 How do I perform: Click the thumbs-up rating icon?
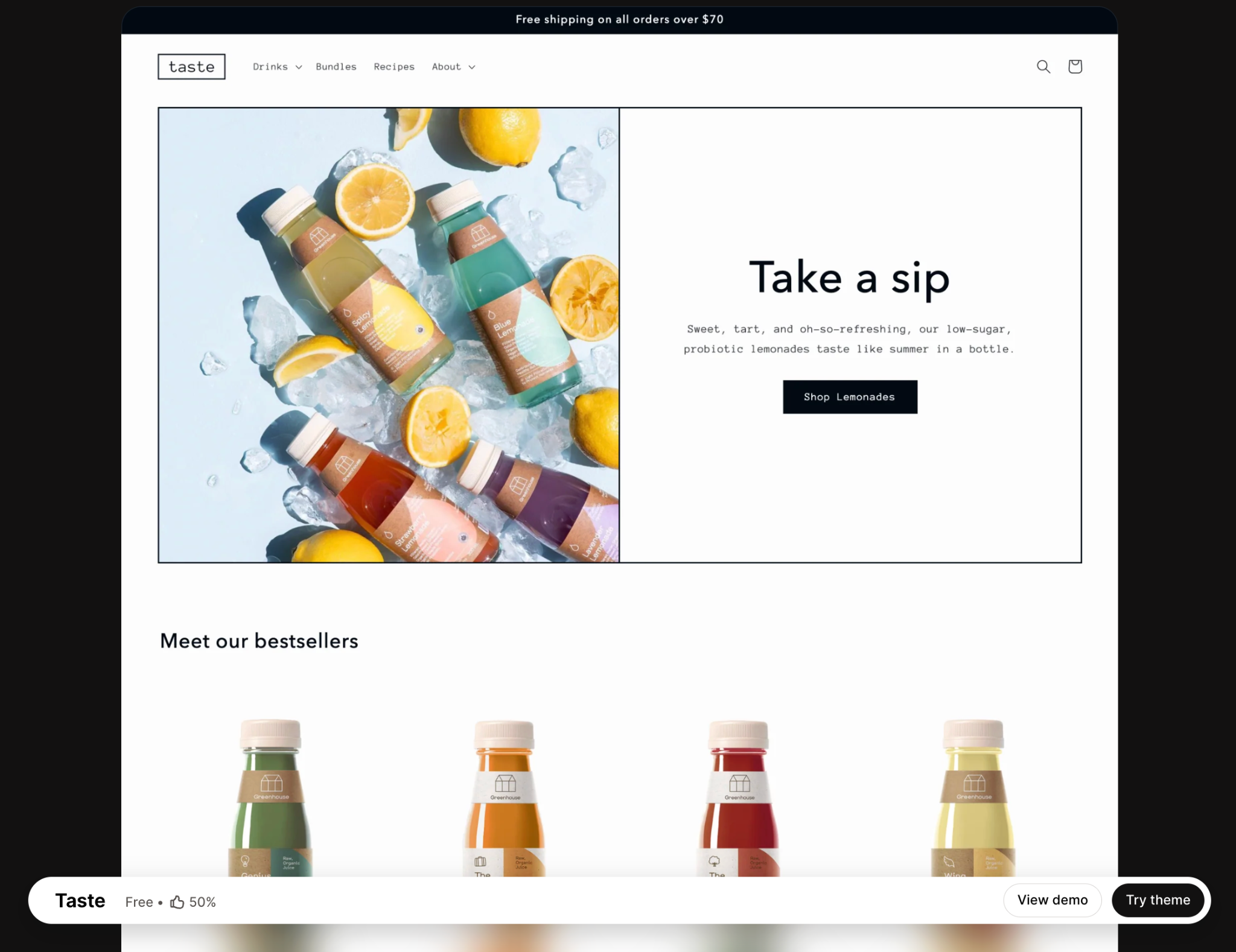(177, 902)
